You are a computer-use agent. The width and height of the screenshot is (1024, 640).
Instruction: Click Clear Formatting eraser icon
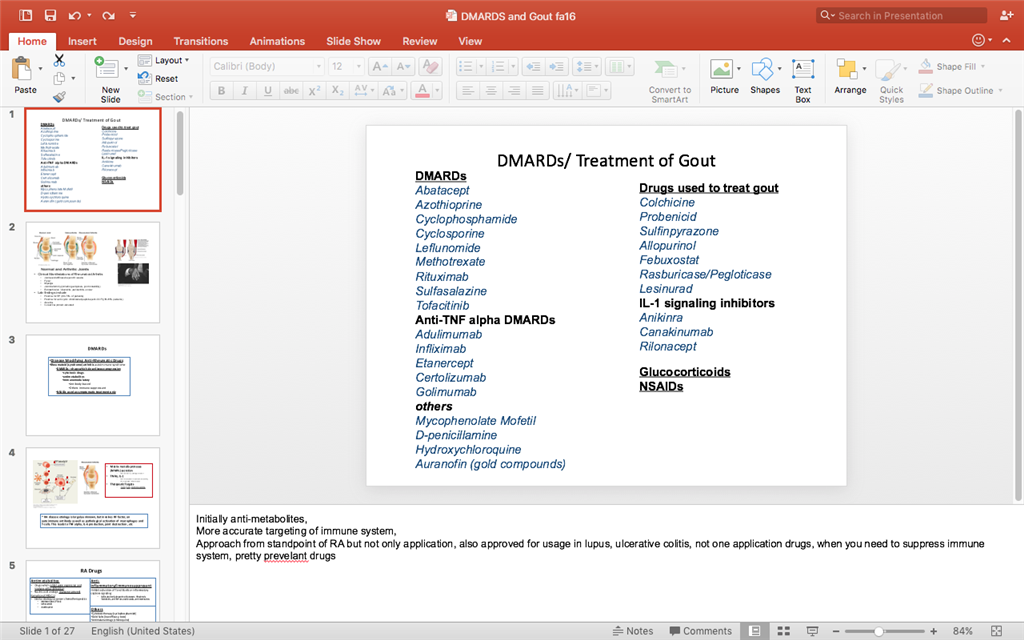tap(430, 67)
